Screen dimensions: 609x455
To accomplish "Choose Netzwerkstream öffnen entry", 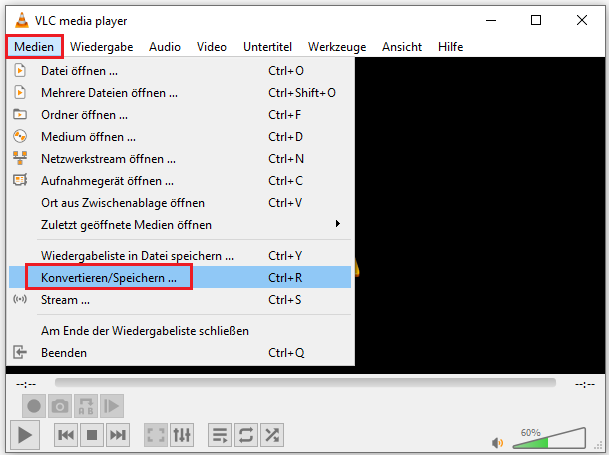I will pos(180,159).
